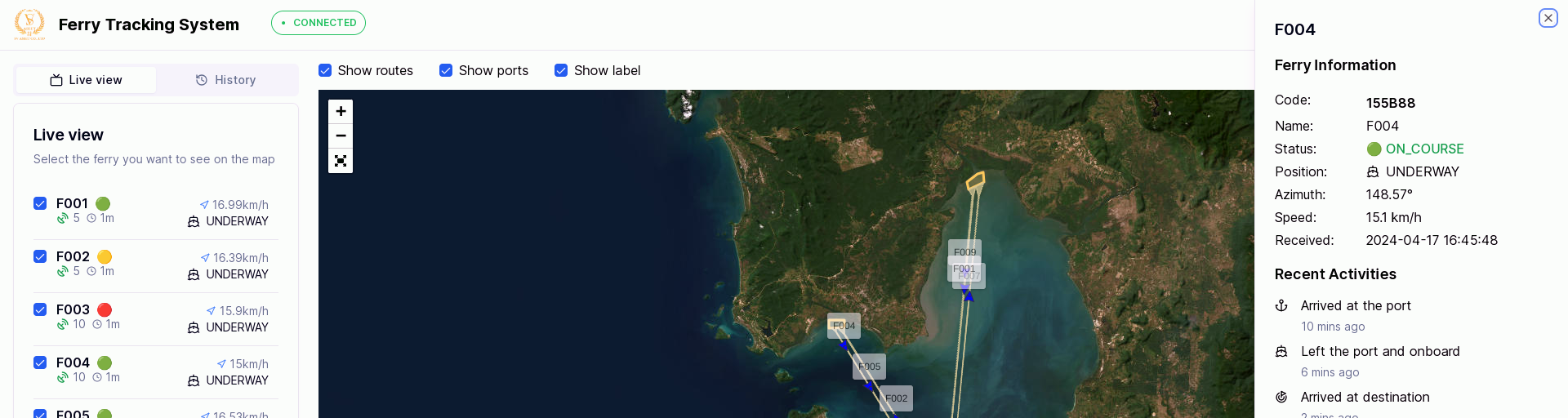Image resolution: width=1568 pixels, height=418 pixels.
Task: Click the CONNECTED status badge
Action: click(318, 23)
